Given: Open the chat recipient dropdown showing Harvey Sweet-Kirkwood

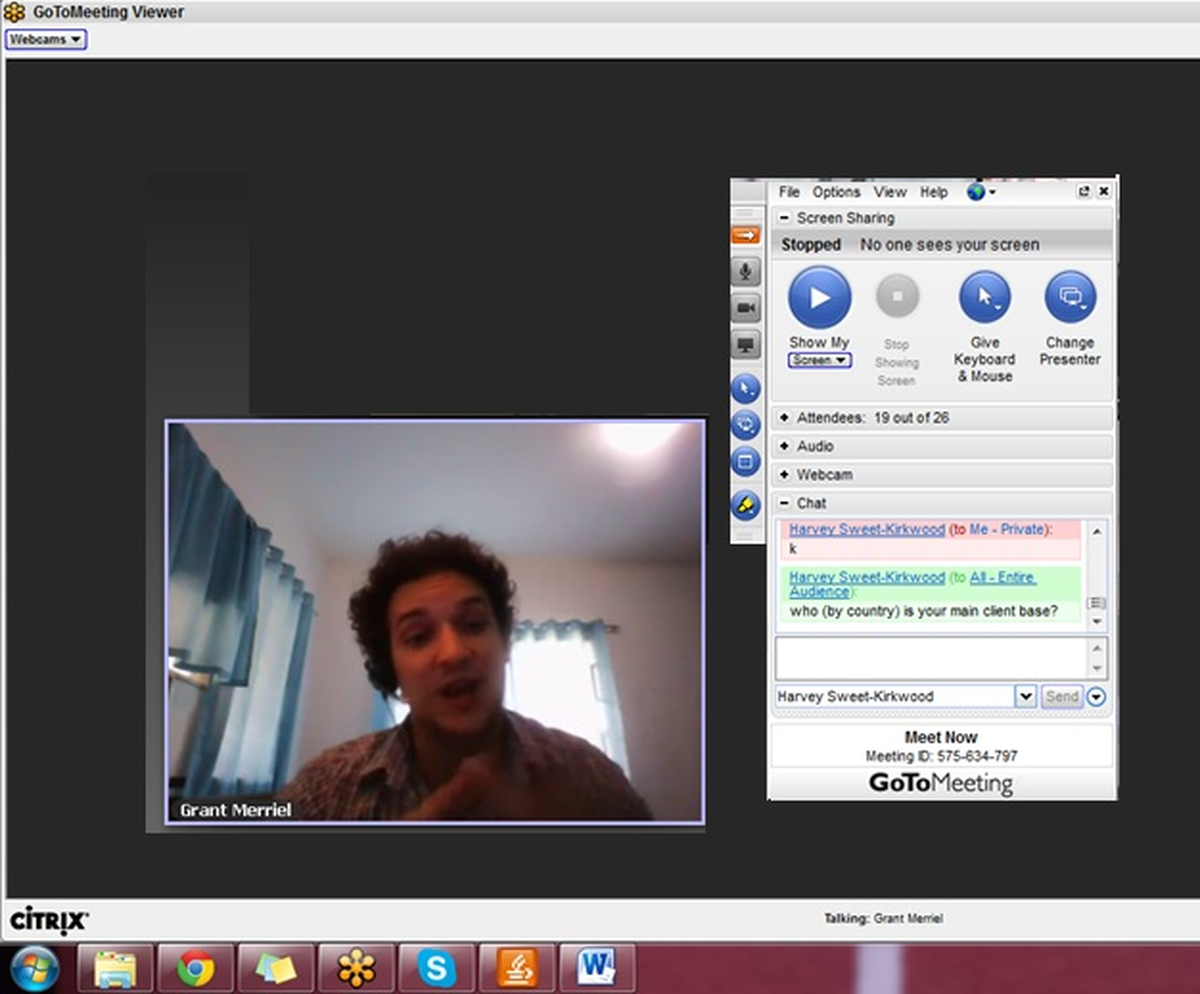Looking at the screenshot, I should coord(1025,696).
